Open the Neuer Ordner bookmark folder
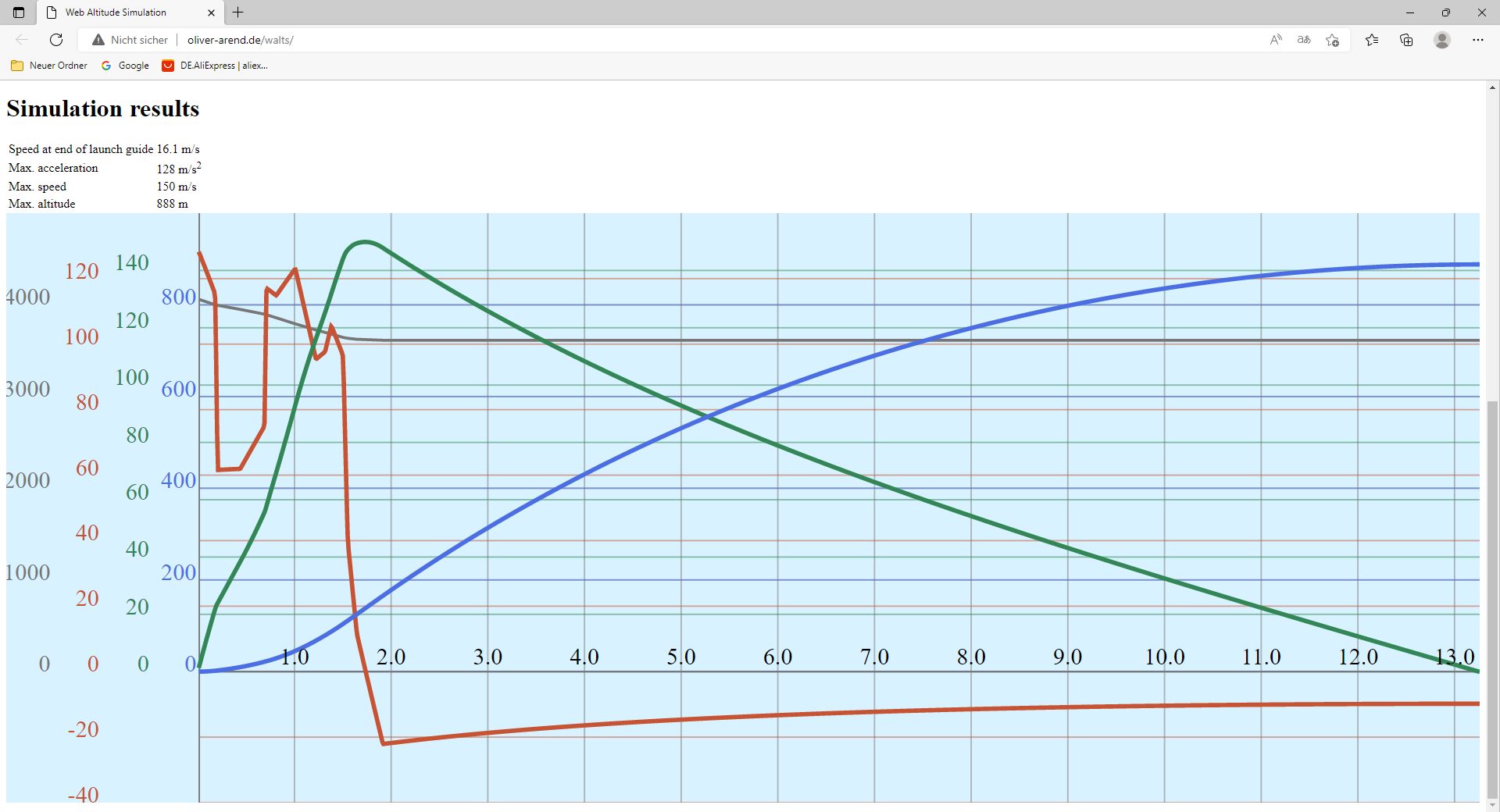 (49, 66)
